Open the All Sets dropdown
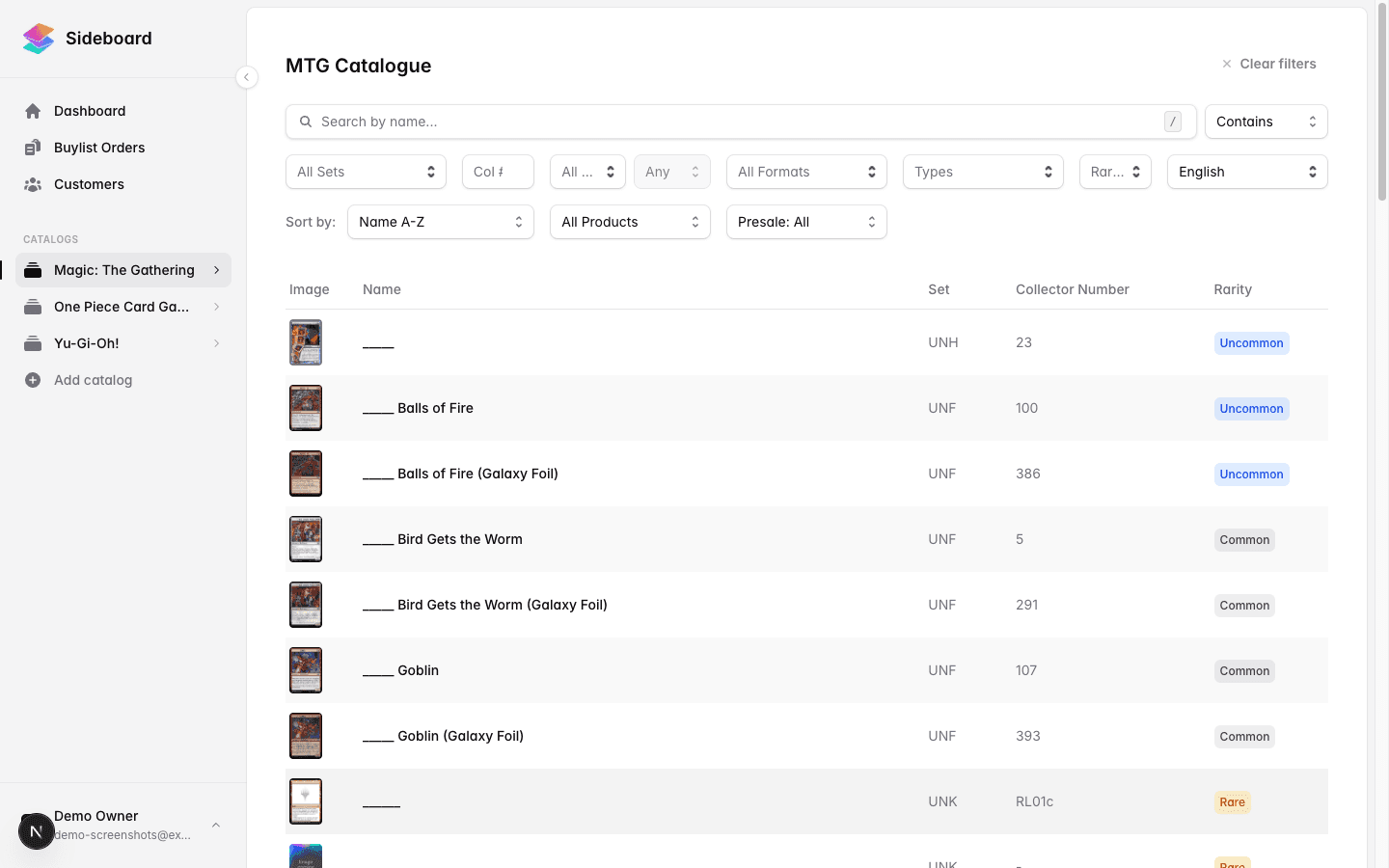The width and height of the screenshot is (1389, 868). pyautogui.click(x=366, y=172)
